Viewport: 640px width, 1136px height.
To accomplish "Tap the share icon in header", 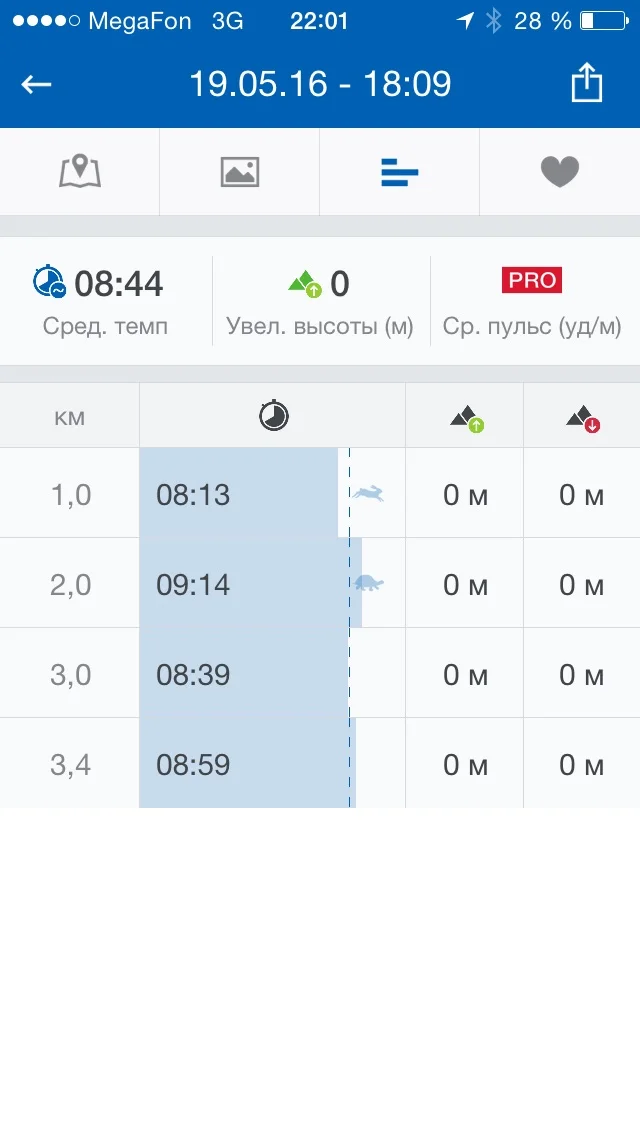I will [x=587, y=83].
